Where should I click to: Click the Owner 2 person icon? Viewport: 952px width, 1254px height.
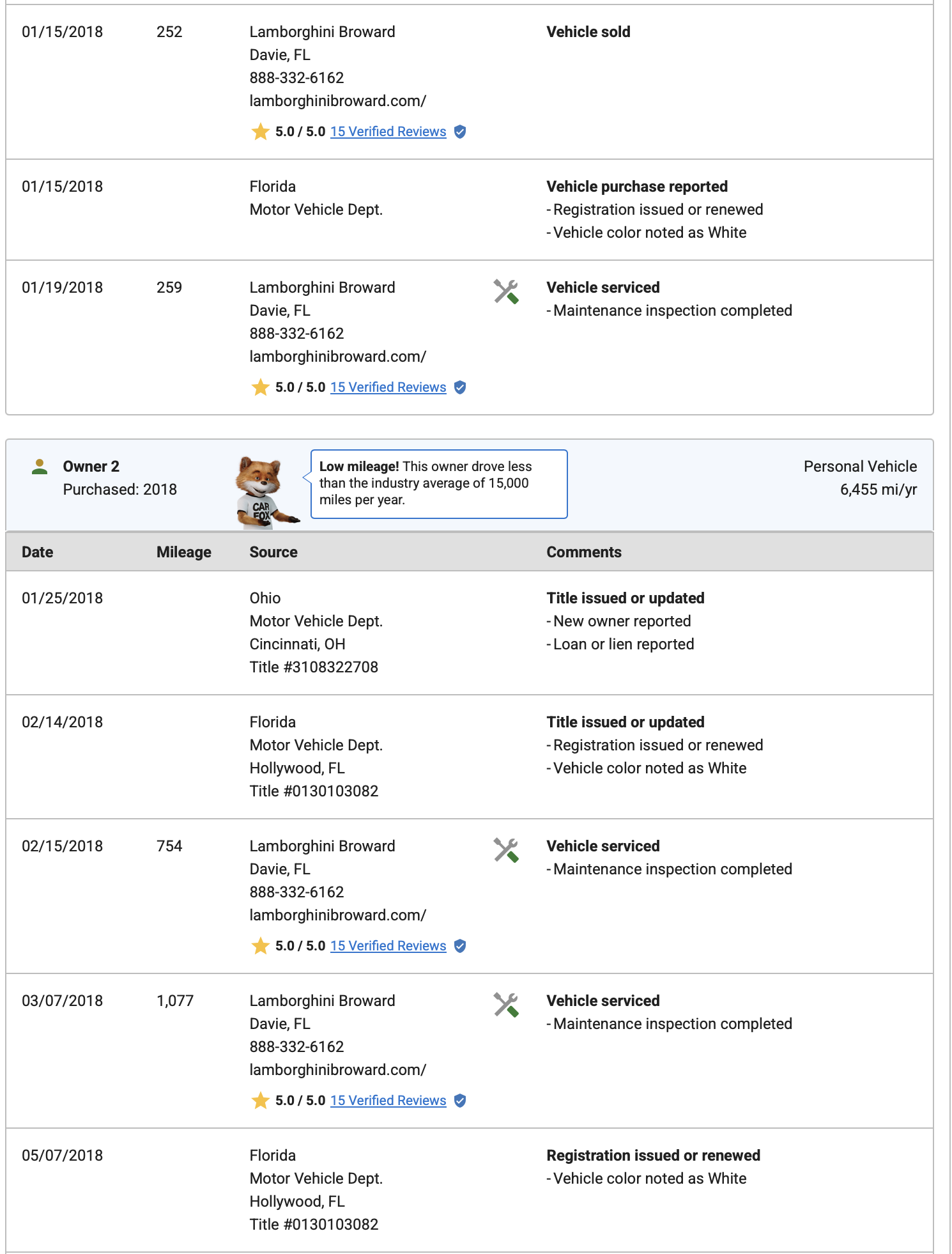coord(40,467)
